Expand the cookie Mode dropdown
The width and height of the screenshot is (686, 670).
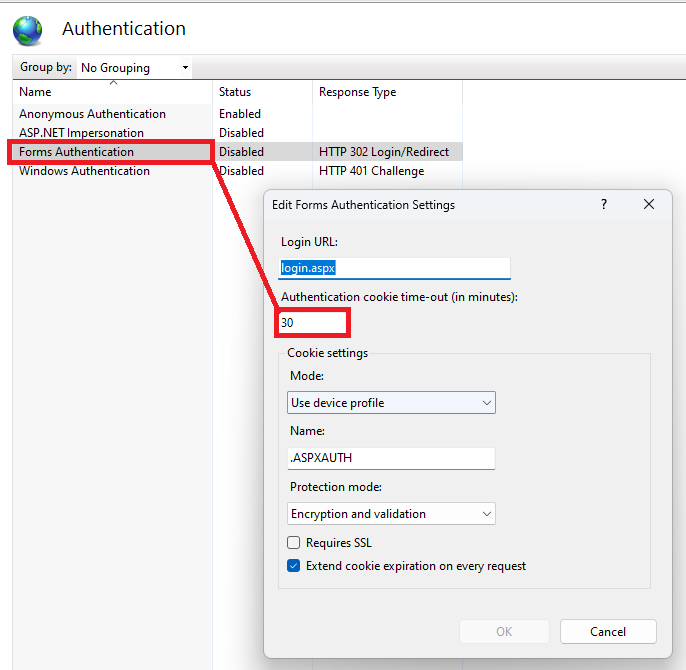pyautogui.click(x=390, y=403)
